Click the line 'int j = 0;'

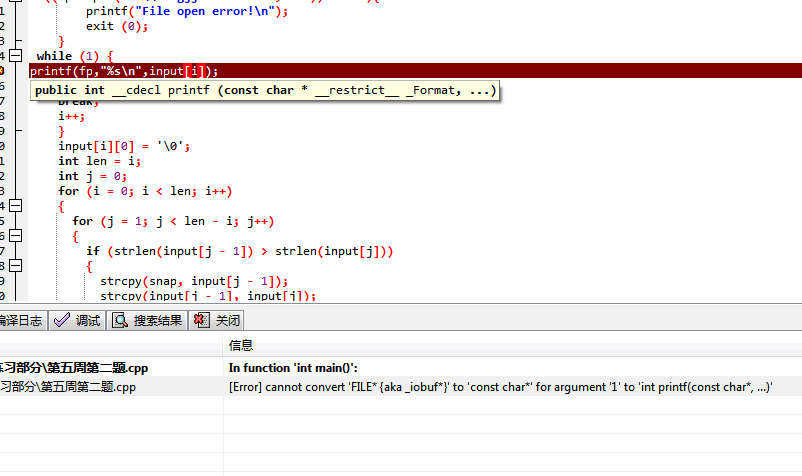[x=92, y=176]
